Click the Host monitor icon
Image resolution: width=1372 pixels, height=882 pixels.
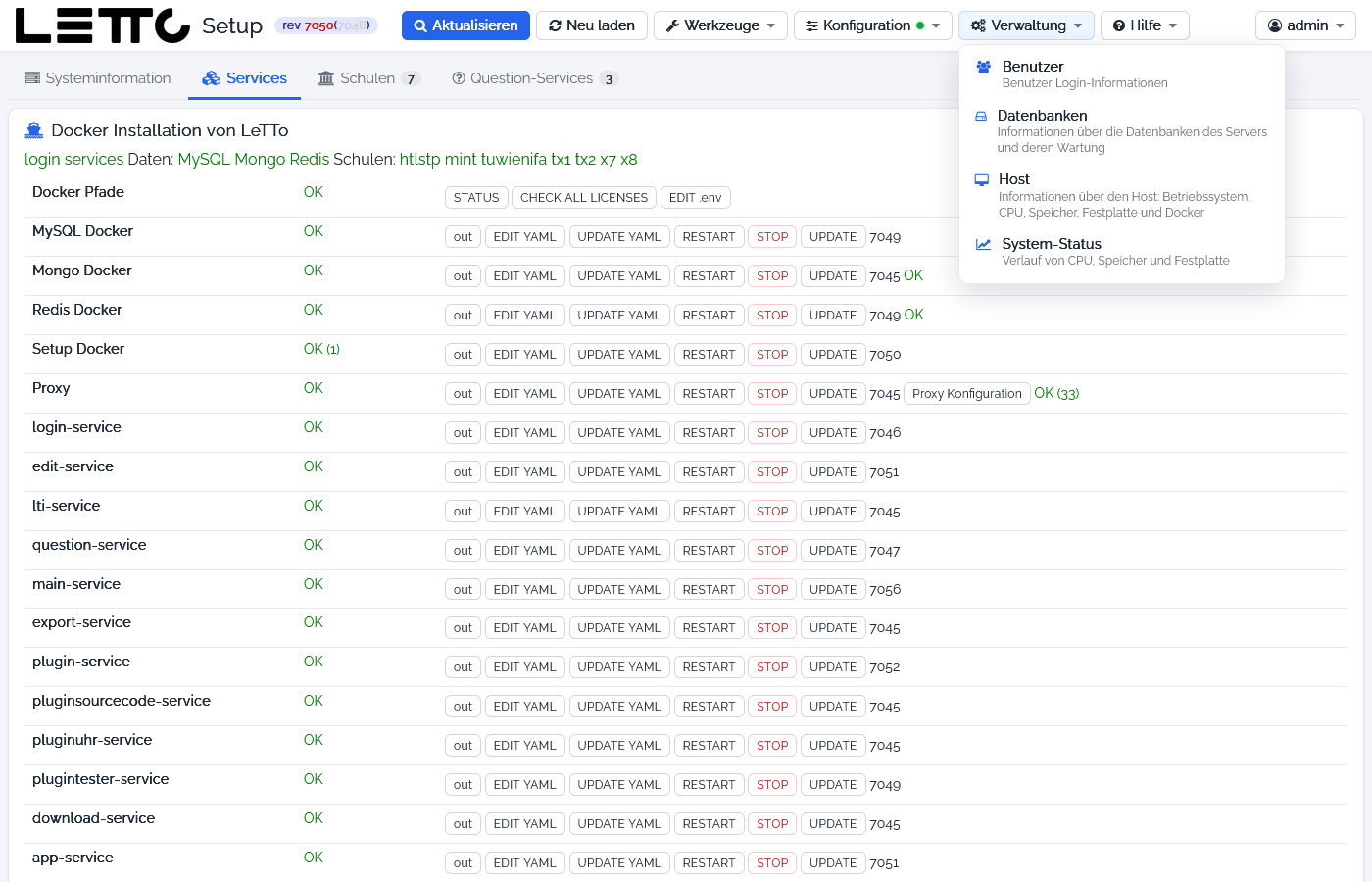click(982, 180)
